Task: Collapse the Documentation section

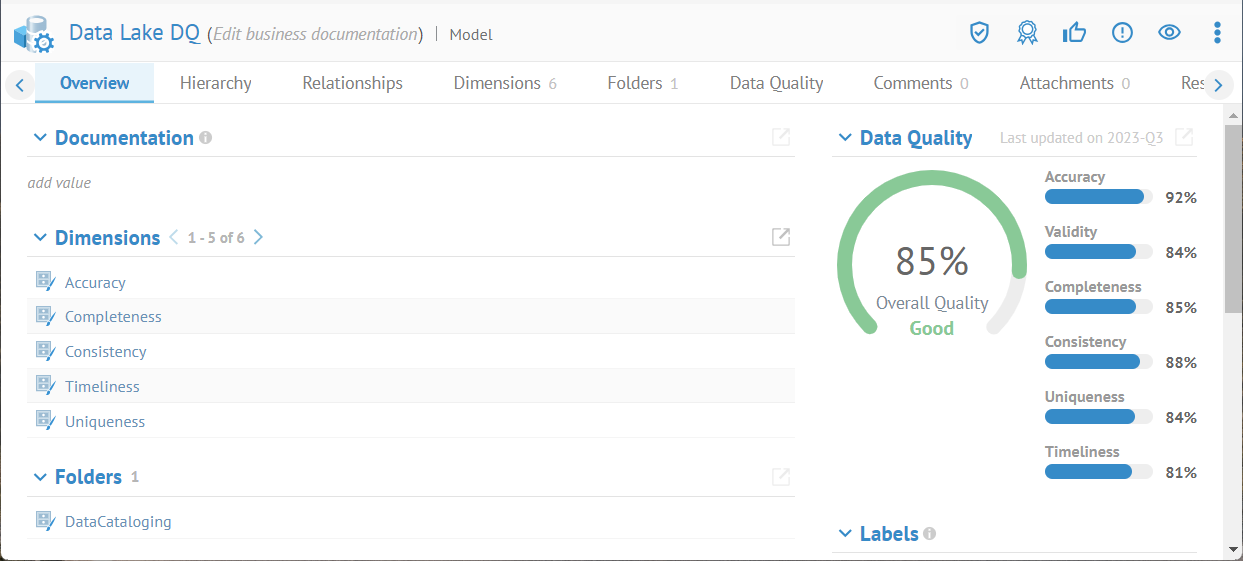Action: (40, 138)
